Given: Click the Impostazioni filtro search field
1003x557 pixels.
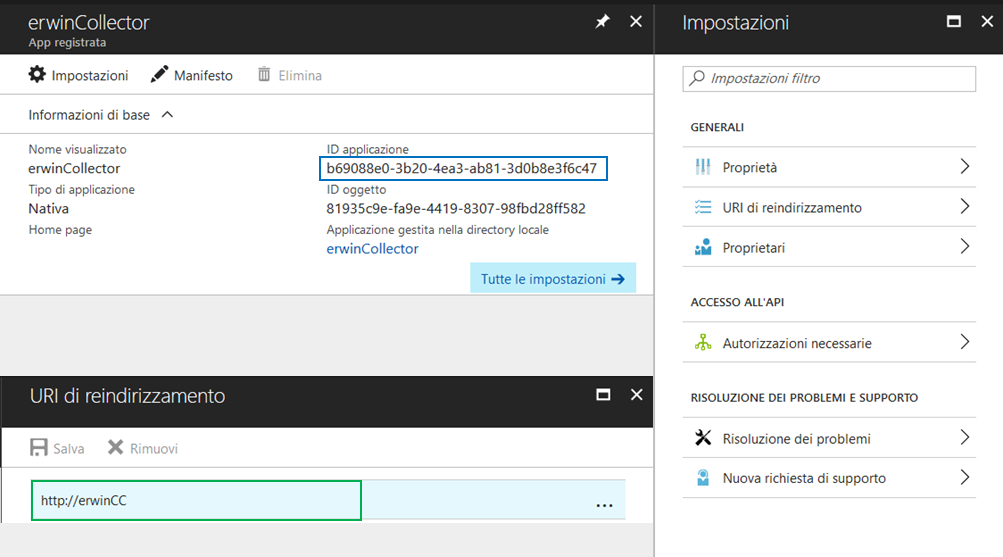Looking at the screenshot, I should (836, 78).
